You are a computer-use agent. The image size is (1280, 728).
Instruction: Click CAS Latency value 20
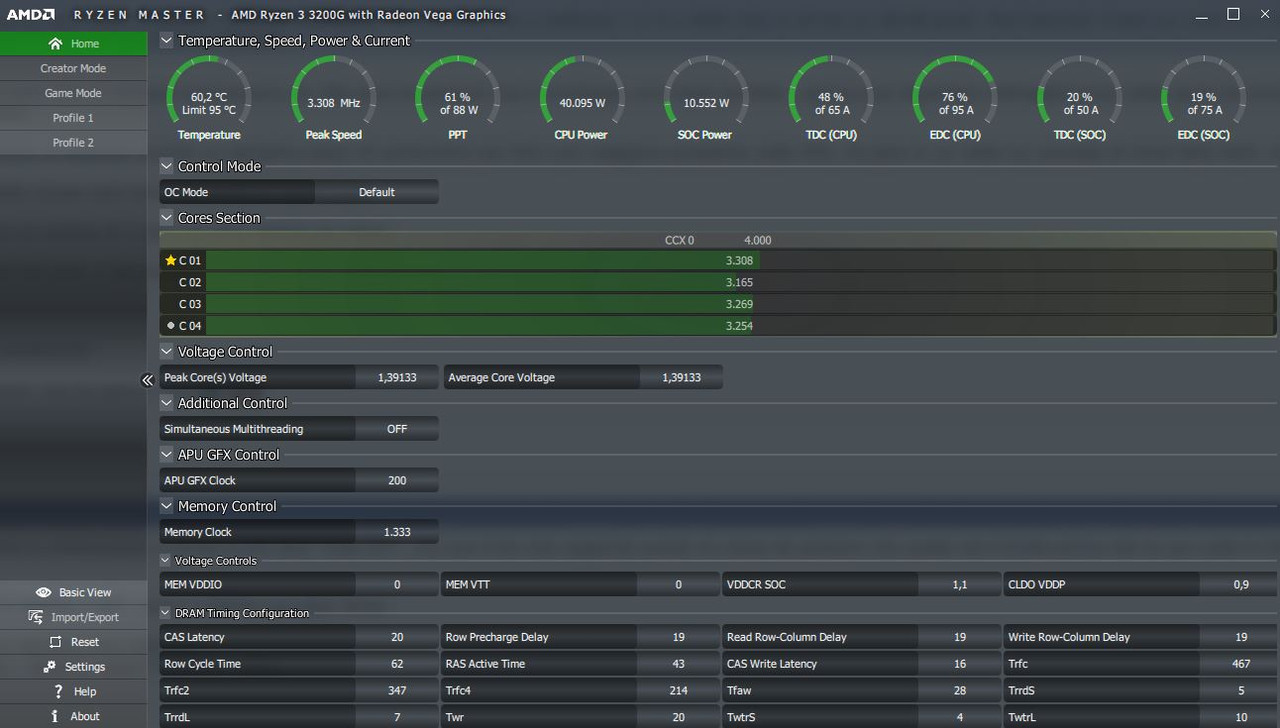(397, 637)
